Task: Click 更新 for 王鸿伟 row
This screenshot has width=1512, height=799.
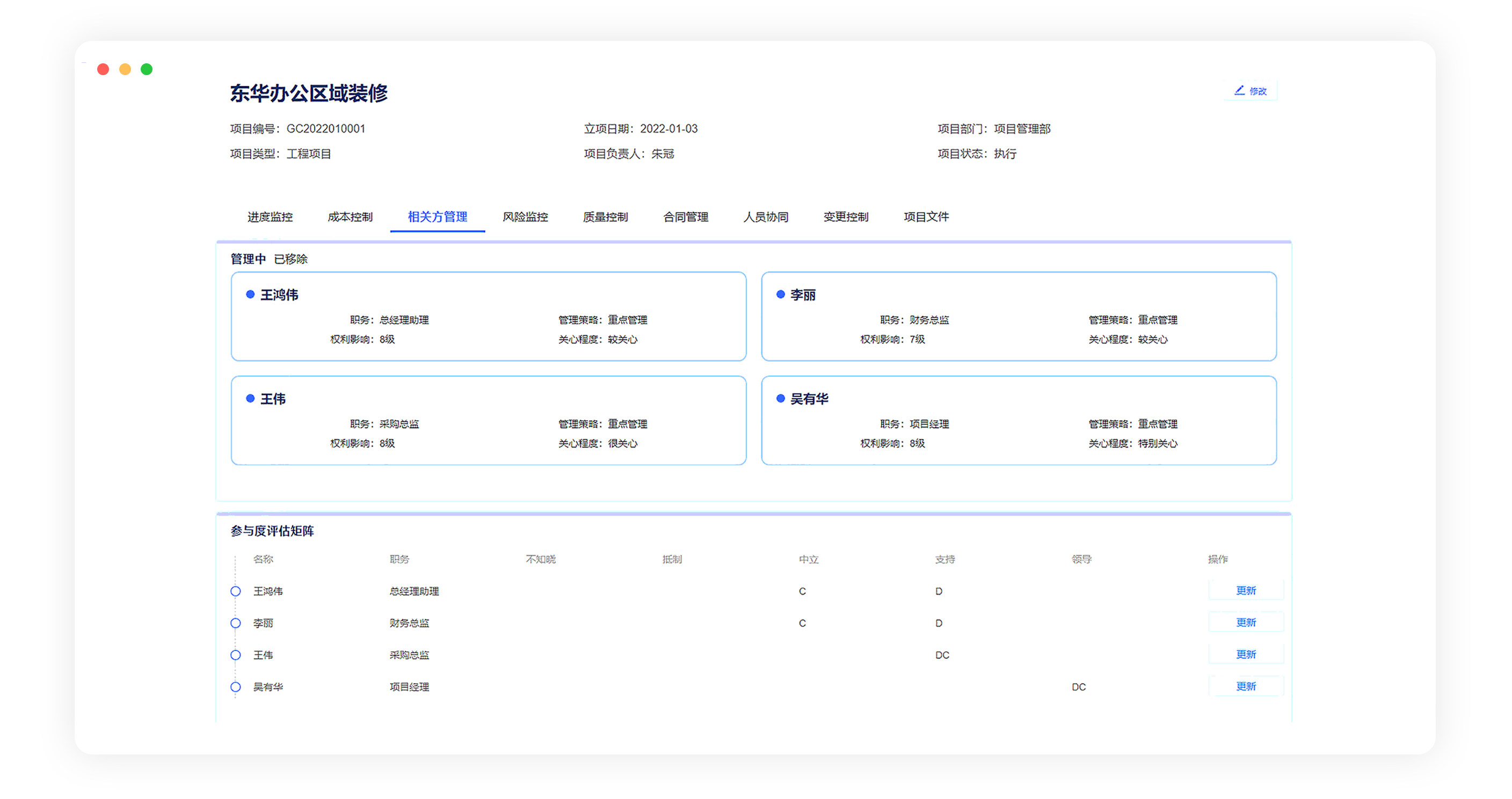Action: pyautogui.click(x=1246, y=591)
